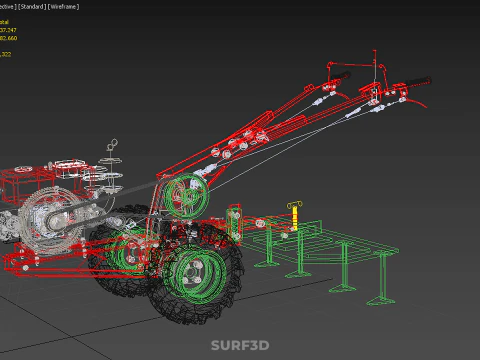
Task: Click the statistics value ending 37.247
Action: (x=8, y=30)
